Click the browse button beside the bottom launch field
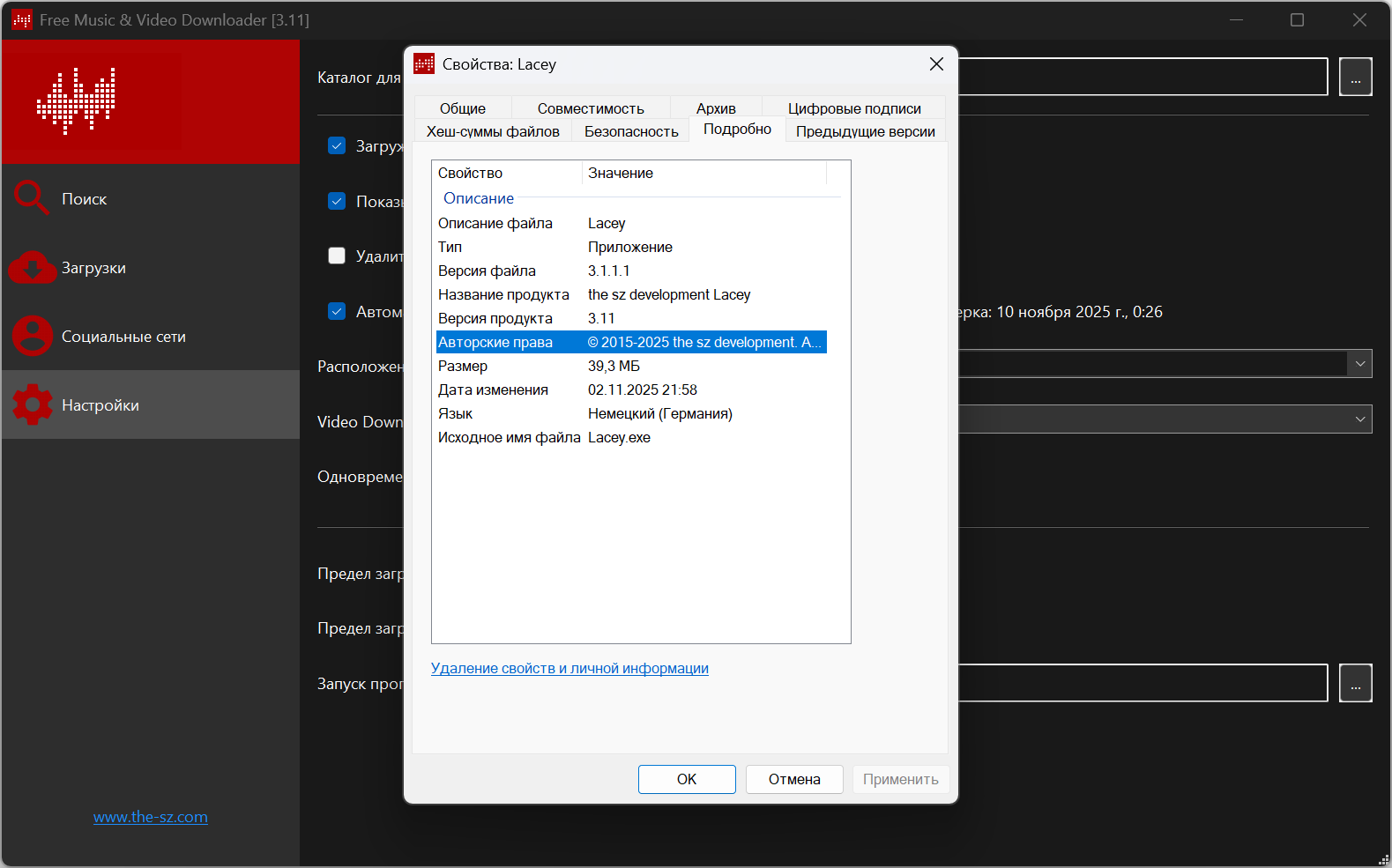Image resolution: width=1392 pixels, height=868 pixels. pyautogui.click(x=1355, y=683)
